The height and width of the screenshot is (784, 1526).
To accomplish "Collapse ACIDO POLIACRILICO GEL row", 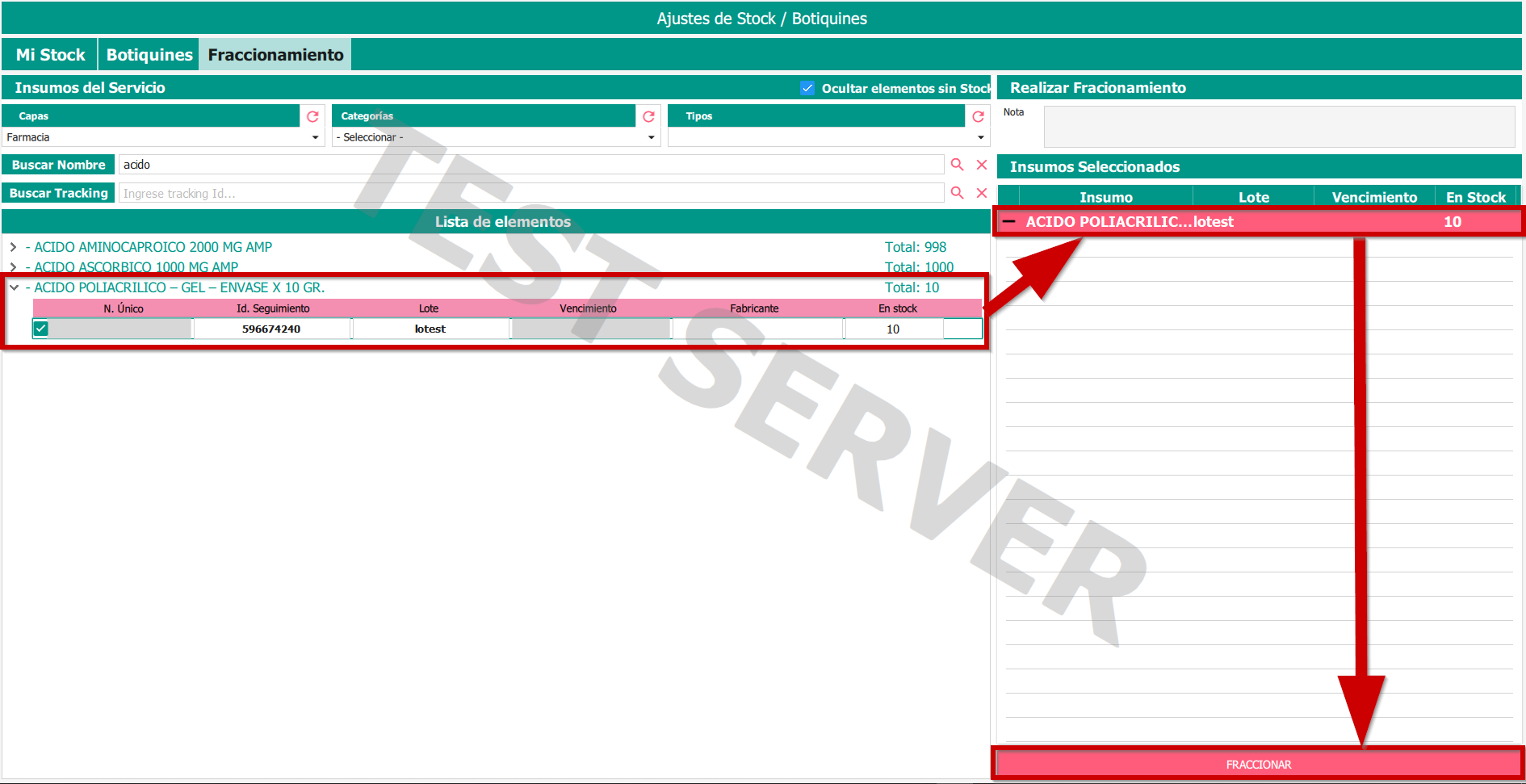I will point(14,287).
